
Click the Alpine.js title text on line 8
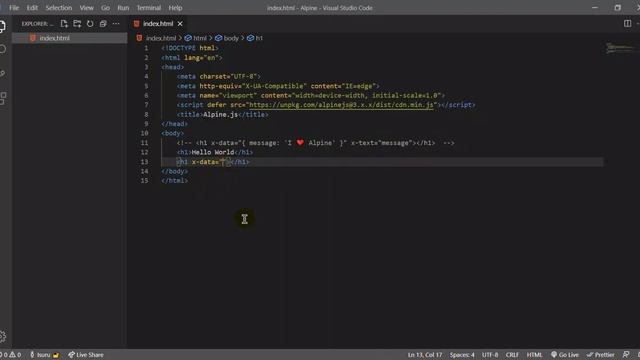pos(220,115)
